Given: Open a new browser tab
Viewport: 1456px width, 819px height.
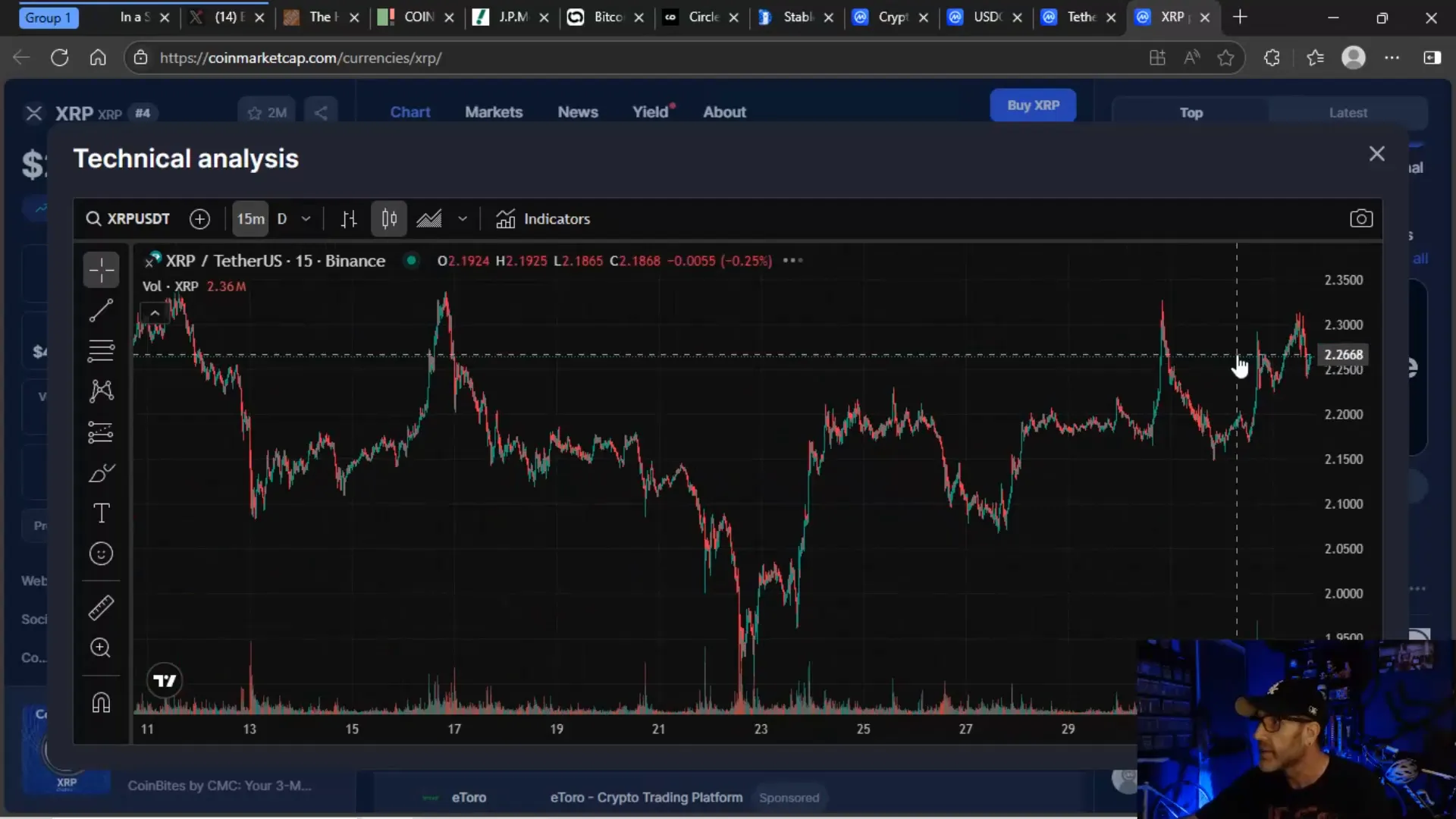Looking at the screenshot, I should 1240,17.
